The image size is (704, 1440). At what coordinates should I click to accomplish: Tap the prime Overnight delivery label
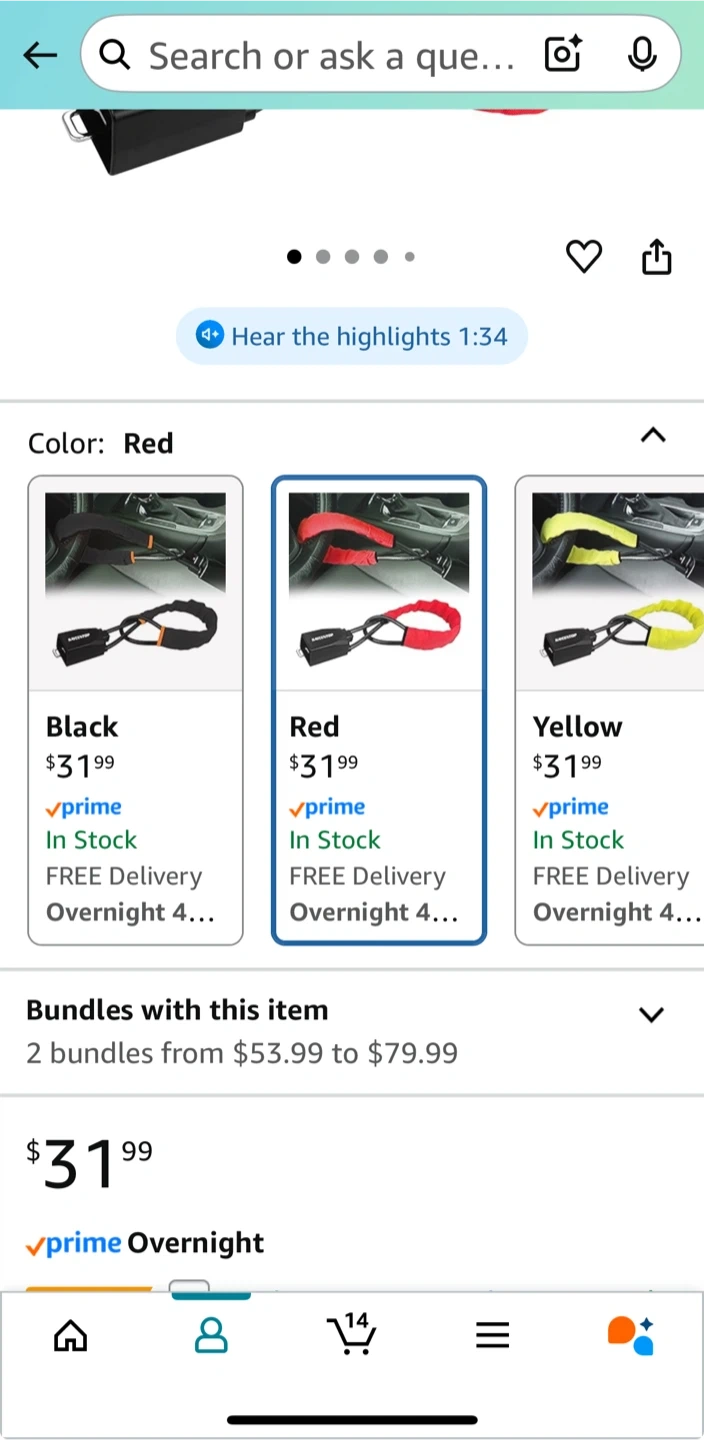point(145,1243)
